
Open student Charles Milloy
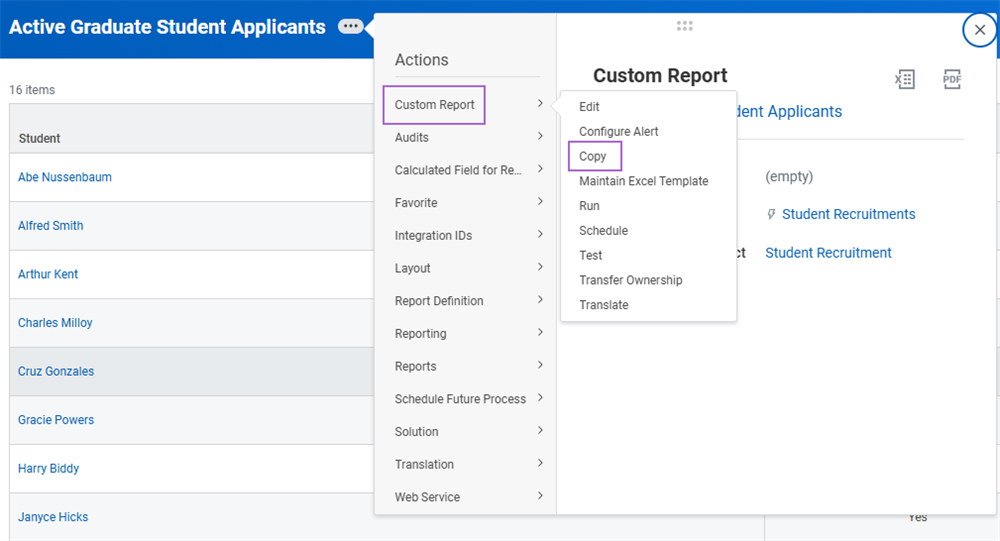coord(55,323)
